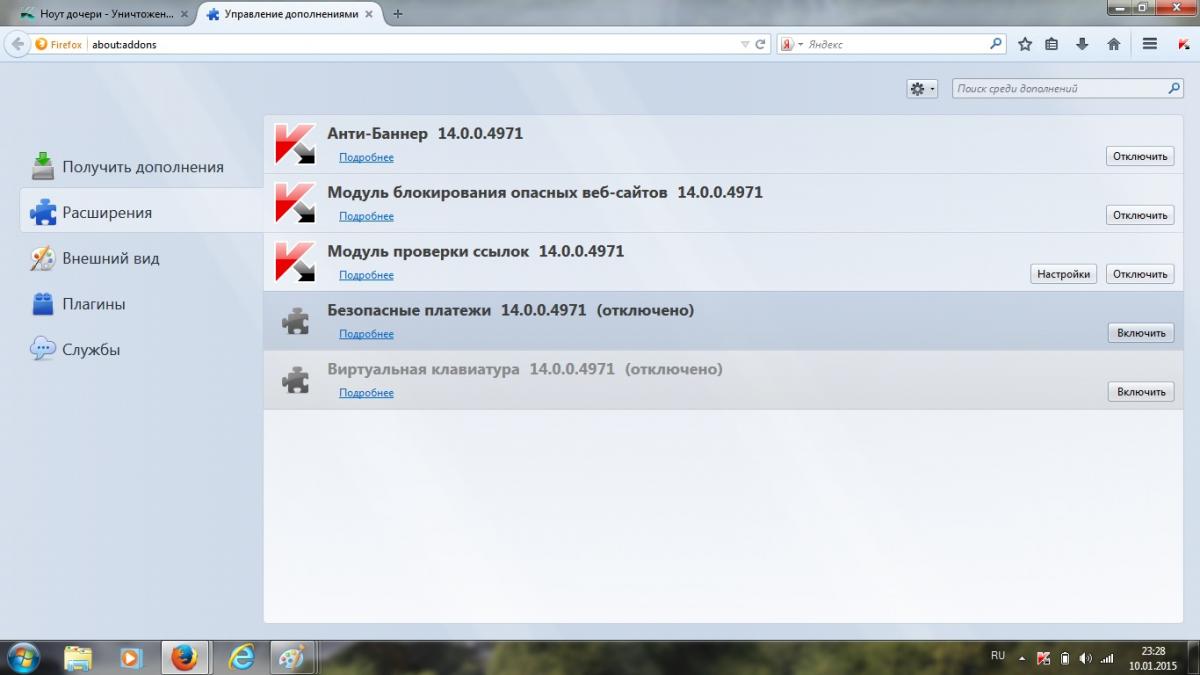Click the magnifier in the add-ons search field

[1175, 88]
